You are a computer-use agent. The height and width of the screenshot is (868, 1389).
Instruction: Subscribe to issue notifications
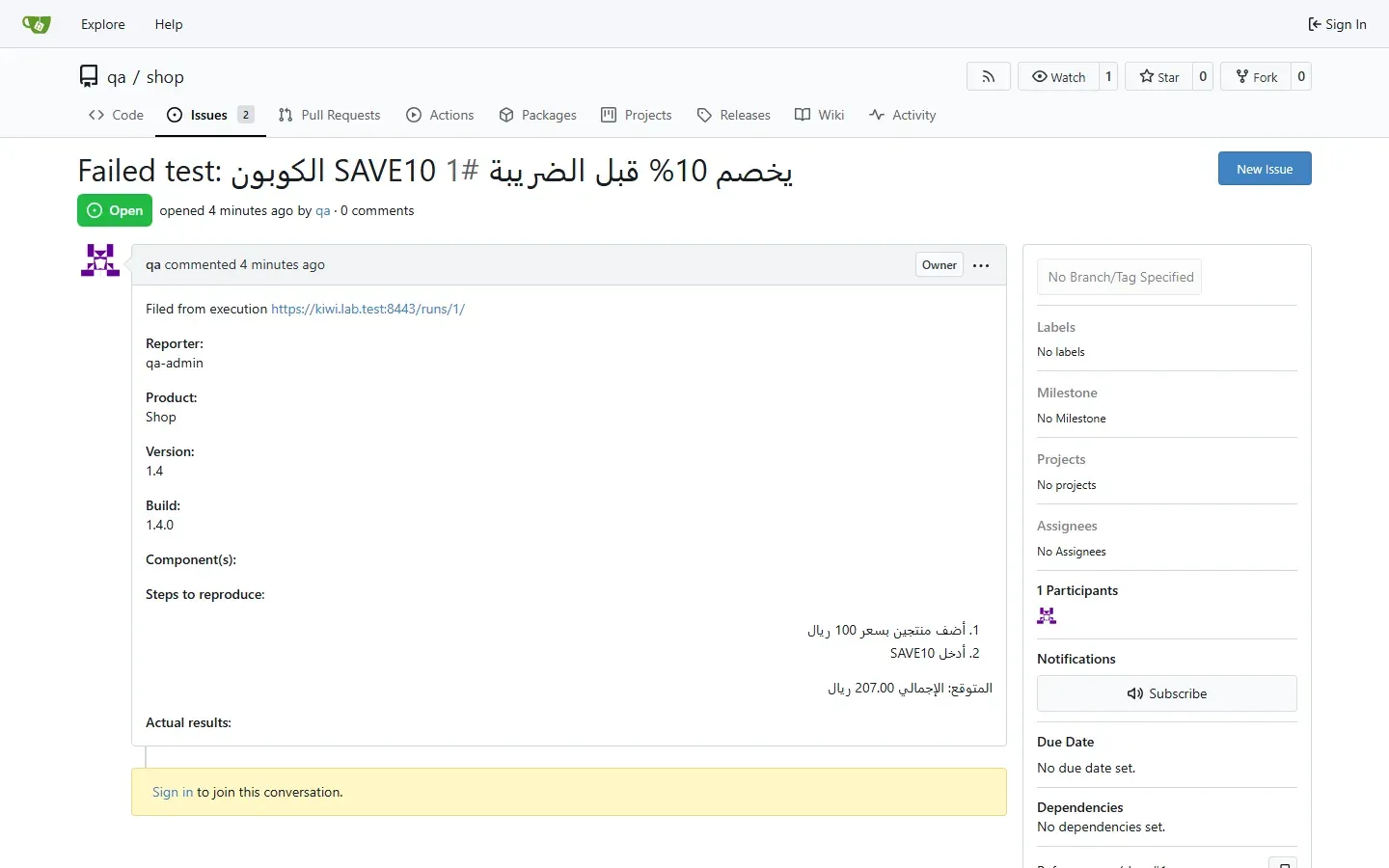tap(1167, 693)
